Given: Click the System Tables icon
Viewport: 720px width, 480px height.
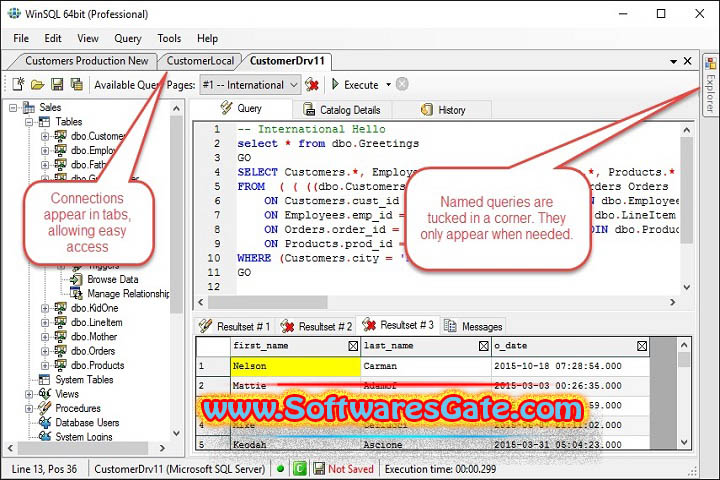Looking at the screenshot, I should pos(45,379).
